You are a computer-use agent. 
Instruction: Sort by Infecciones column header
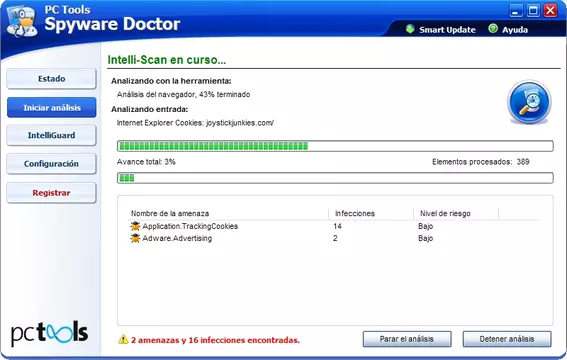pyautogui.click(x=355, y=214)
